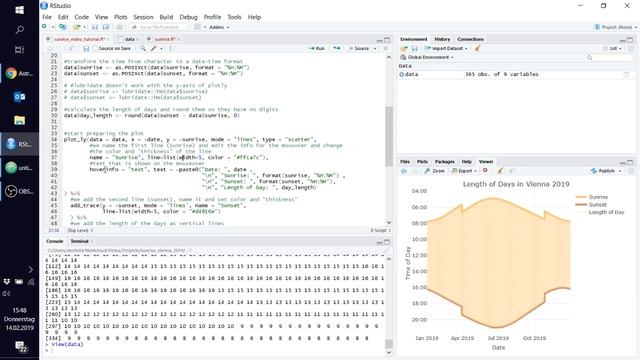Click the Go to file/function field

click(x=158, y=27)
